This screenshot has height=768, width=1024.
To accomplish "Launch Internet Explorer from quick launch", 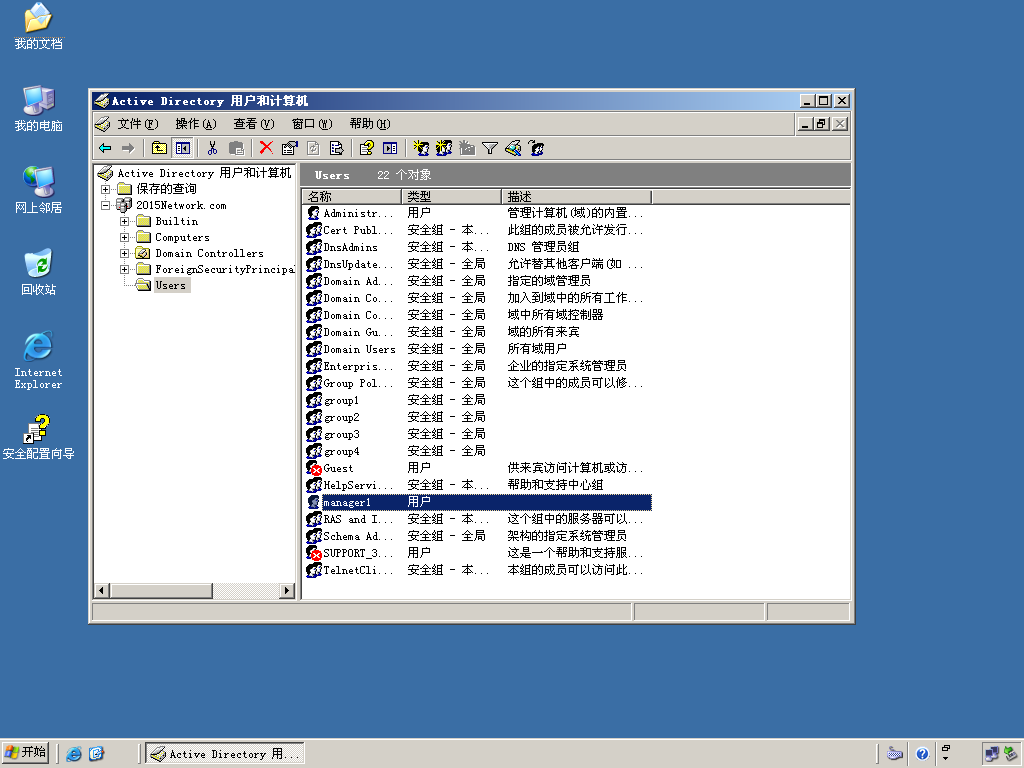I will pyautogui.click(x=74, y=754).
